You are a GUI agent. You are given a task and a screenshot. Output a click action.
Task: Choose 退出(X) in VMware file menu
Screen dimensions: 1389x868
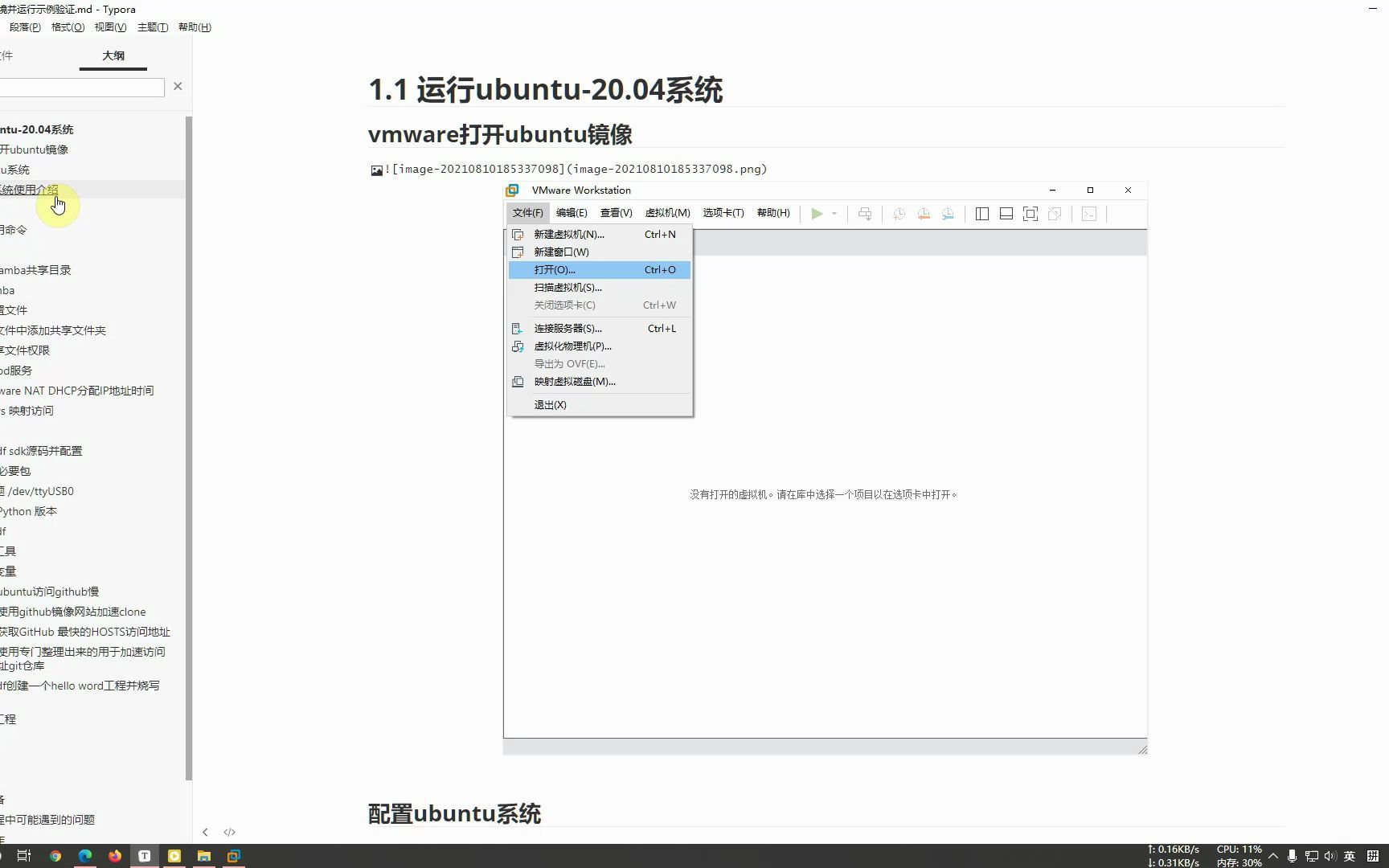pos(600,405)
